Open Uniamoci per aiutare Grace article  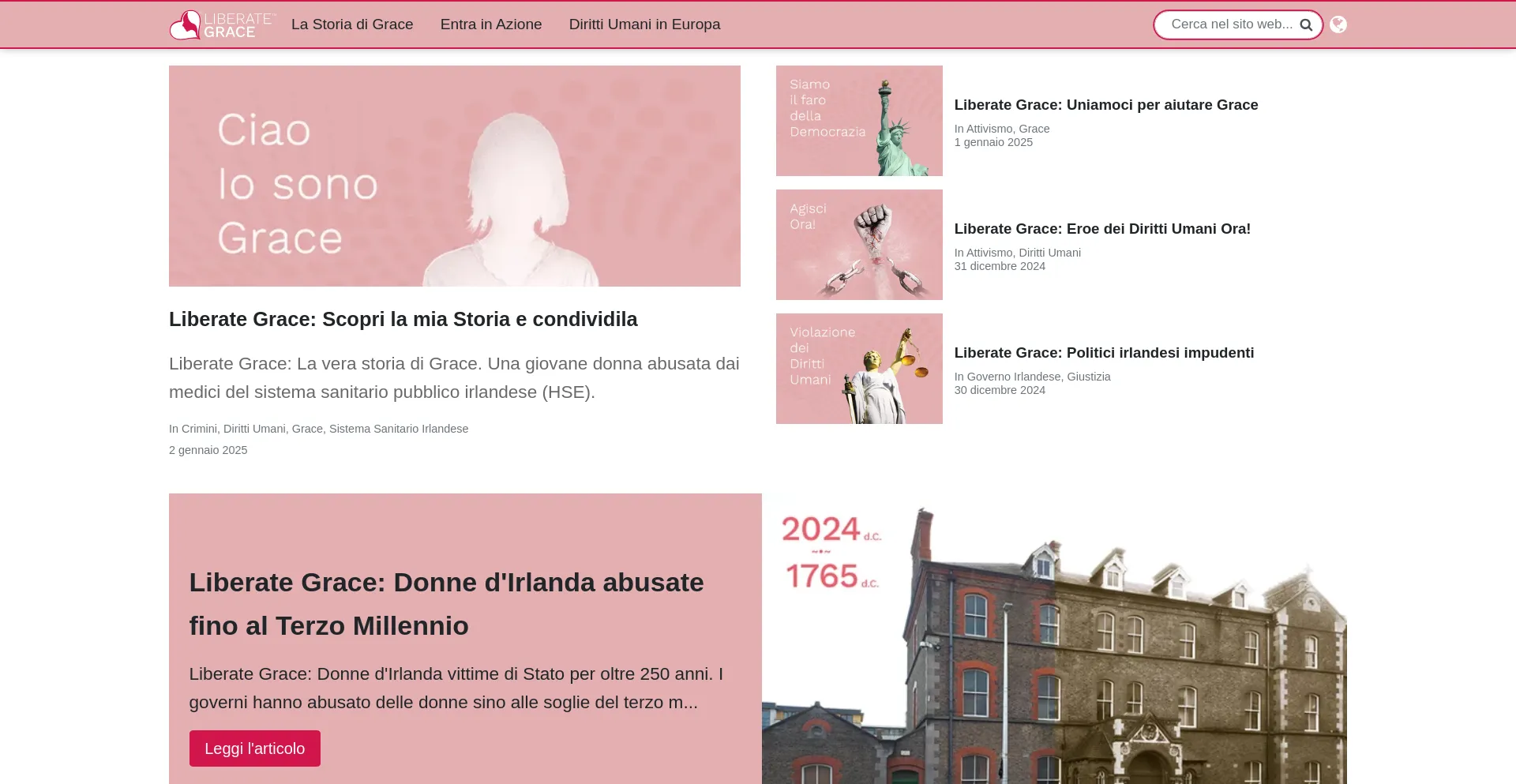click(x=1106, y=105)
